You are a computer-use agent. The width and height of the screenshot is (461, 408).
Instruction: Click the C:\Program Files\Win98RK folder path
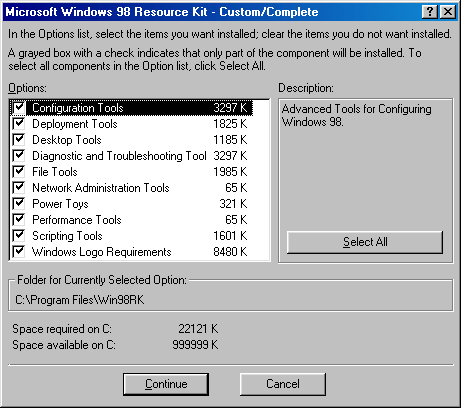(x=80, y=300)
